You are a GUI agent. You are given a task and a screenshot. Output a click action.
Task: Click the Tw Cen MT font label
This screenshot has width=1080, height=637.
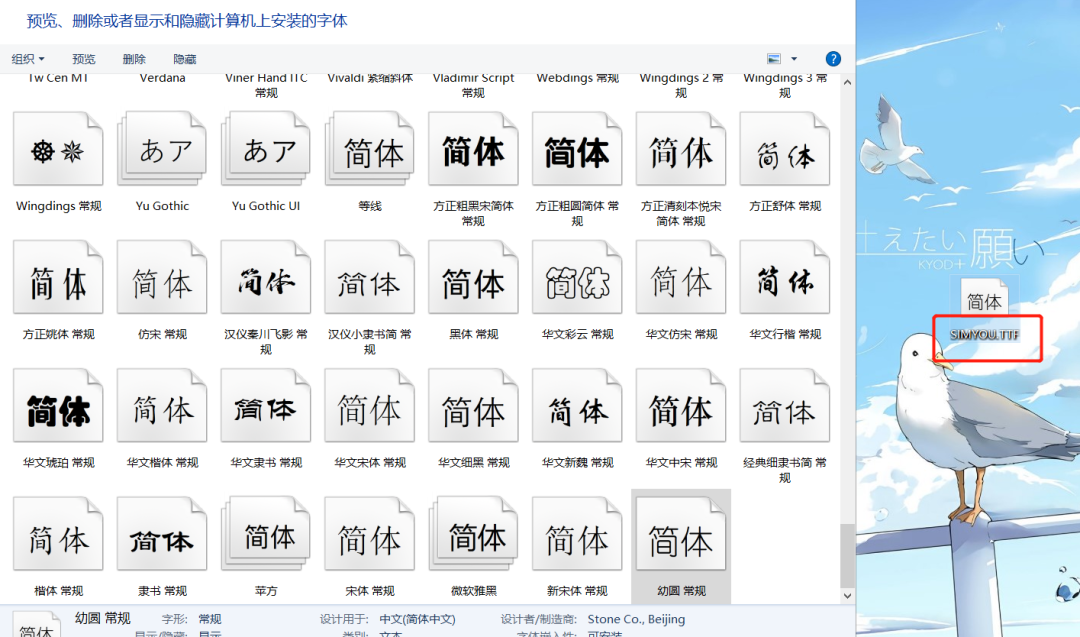59,78
